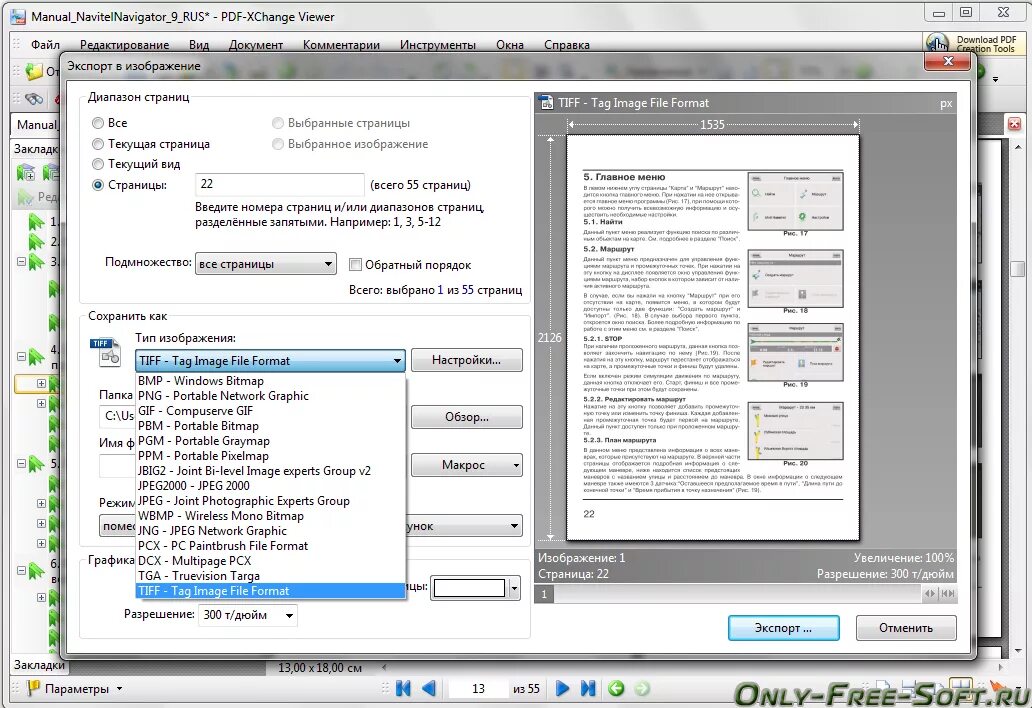Image resolution: width=1032 pixels, height=708 pixels.
Task: Select the Текущий вид radio button
Action: click(98, 164)
